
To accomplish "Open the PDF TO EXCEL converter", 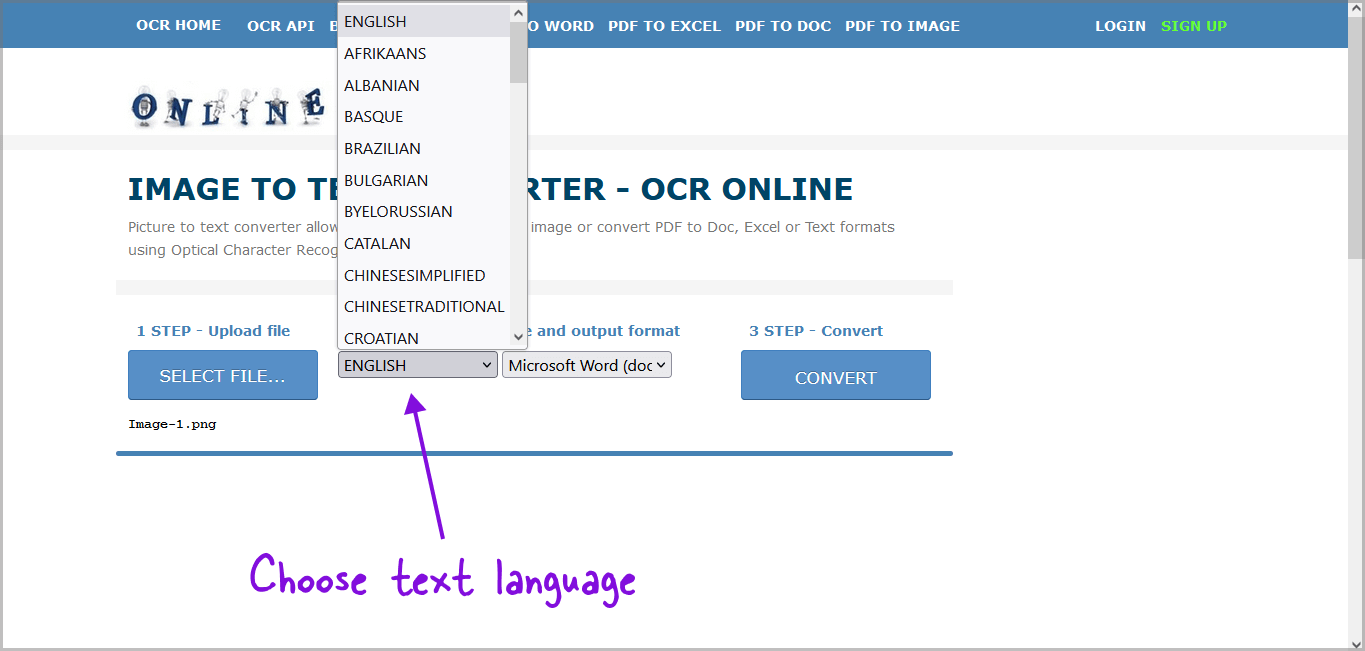I will [664, 25].
